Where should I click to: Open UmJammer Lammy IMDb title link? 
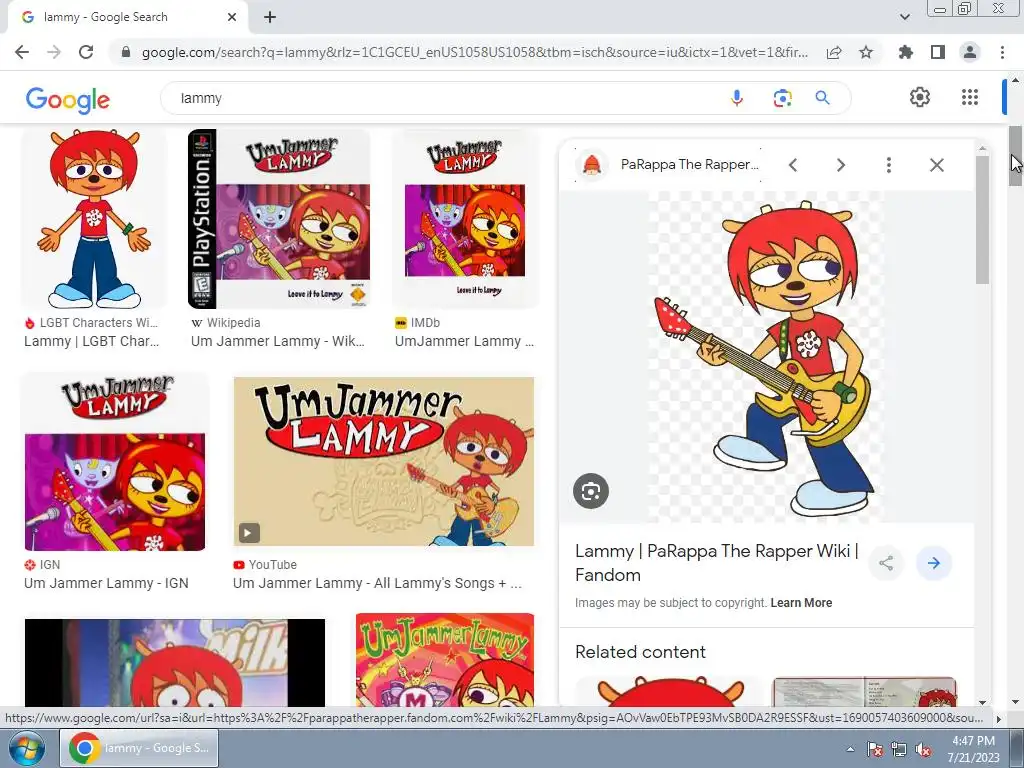pos(464,341)
